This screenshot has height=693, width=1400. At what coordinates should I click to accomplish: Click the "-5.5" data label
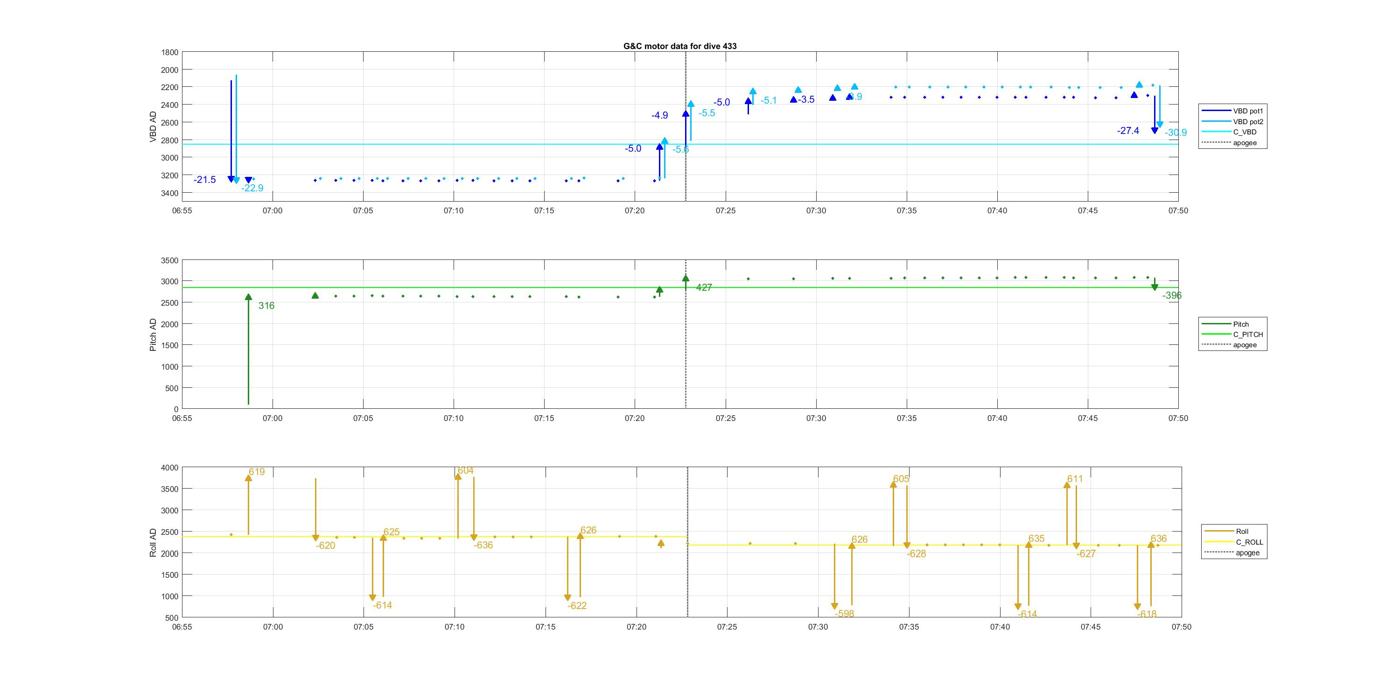tap(707, 113)
